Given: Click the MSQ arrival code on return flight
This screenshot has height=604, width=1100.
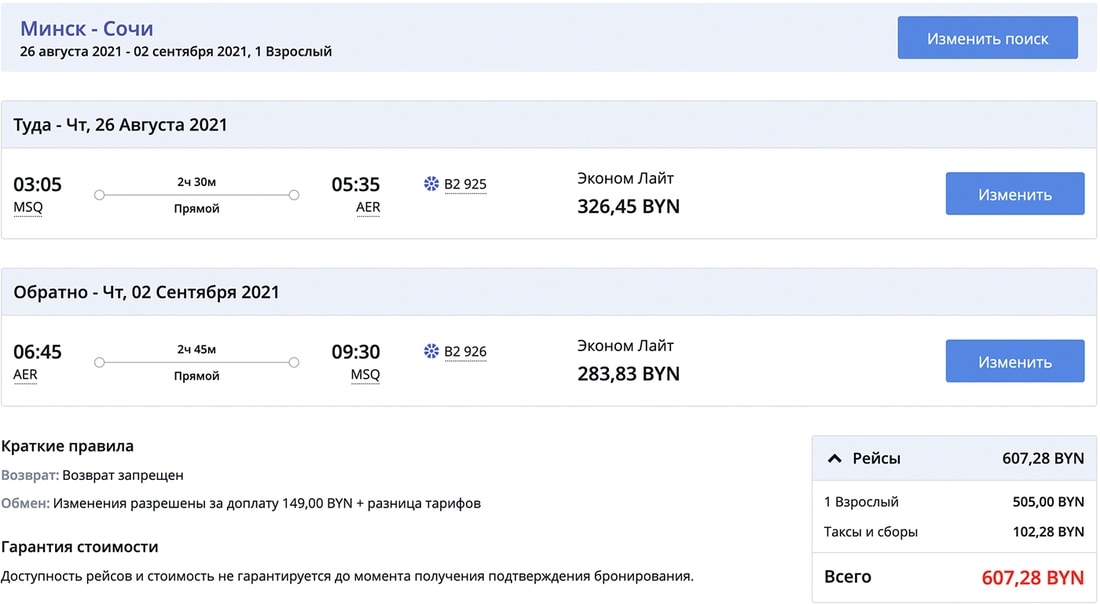Looking at the screenshot, I should tap(365, 375).
